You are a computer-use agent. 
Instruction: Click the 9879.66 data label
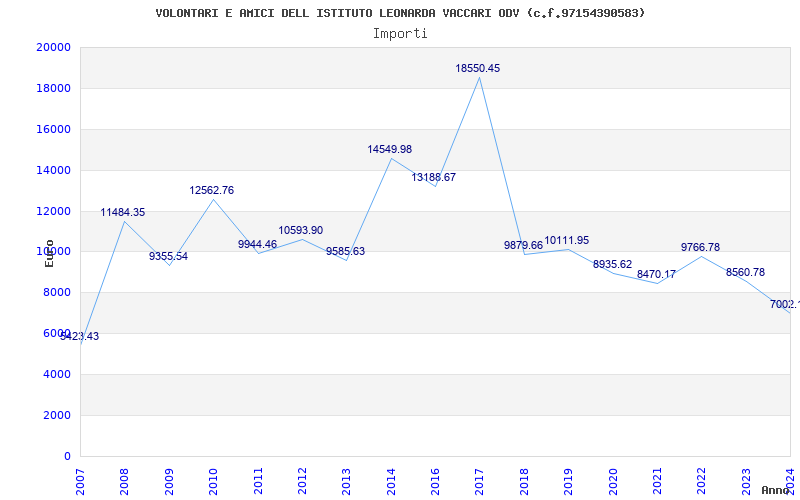click(x=523, y=245)
